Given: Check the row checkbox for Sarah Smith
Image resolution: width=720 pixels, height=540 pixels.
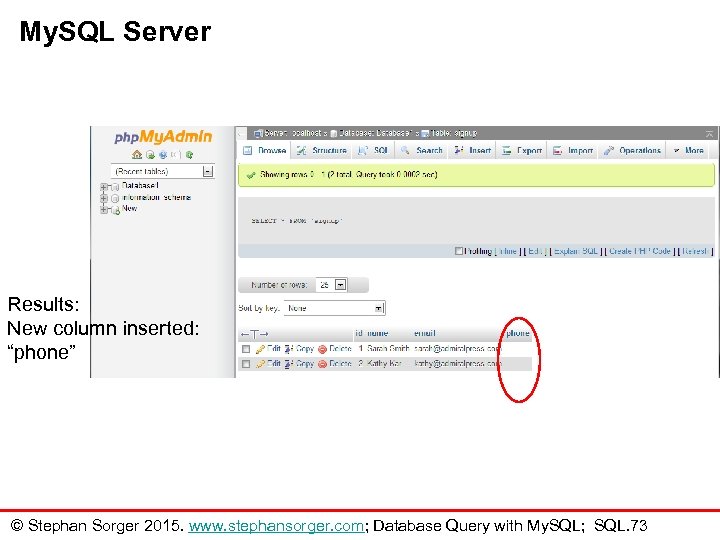Looking at the screenshot, I should 246,349.
